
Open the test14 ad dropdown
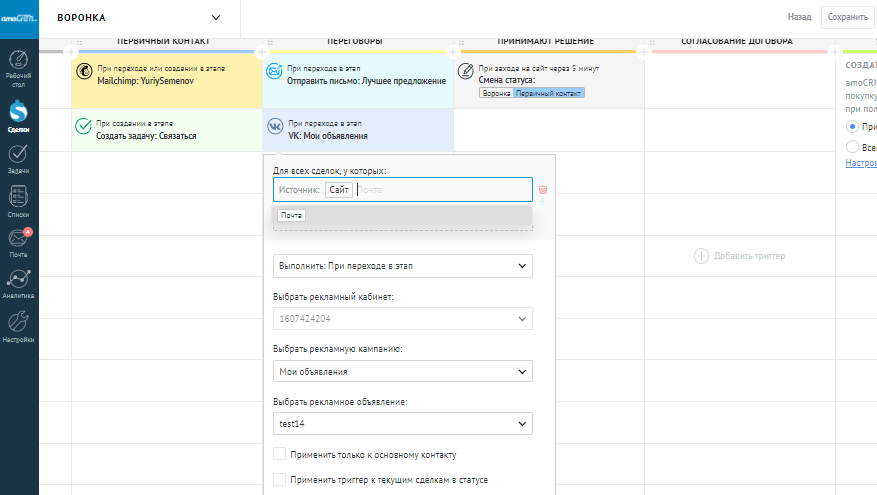point(402,425)
